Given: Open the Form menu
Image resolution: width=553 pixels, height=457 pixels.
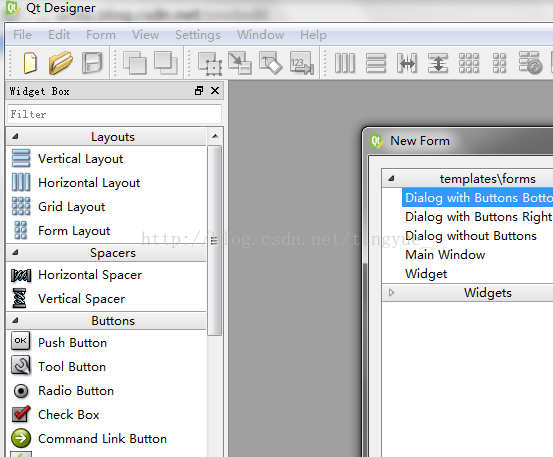Looking at the screenshot, I should pos(101,35).
